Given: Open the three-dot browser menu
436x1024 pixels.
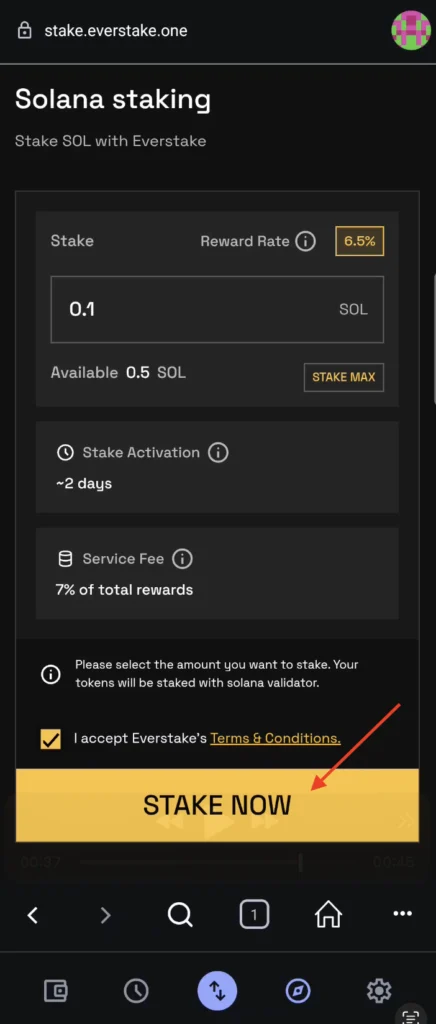Looking at the screenshot, I should [403, 914].
